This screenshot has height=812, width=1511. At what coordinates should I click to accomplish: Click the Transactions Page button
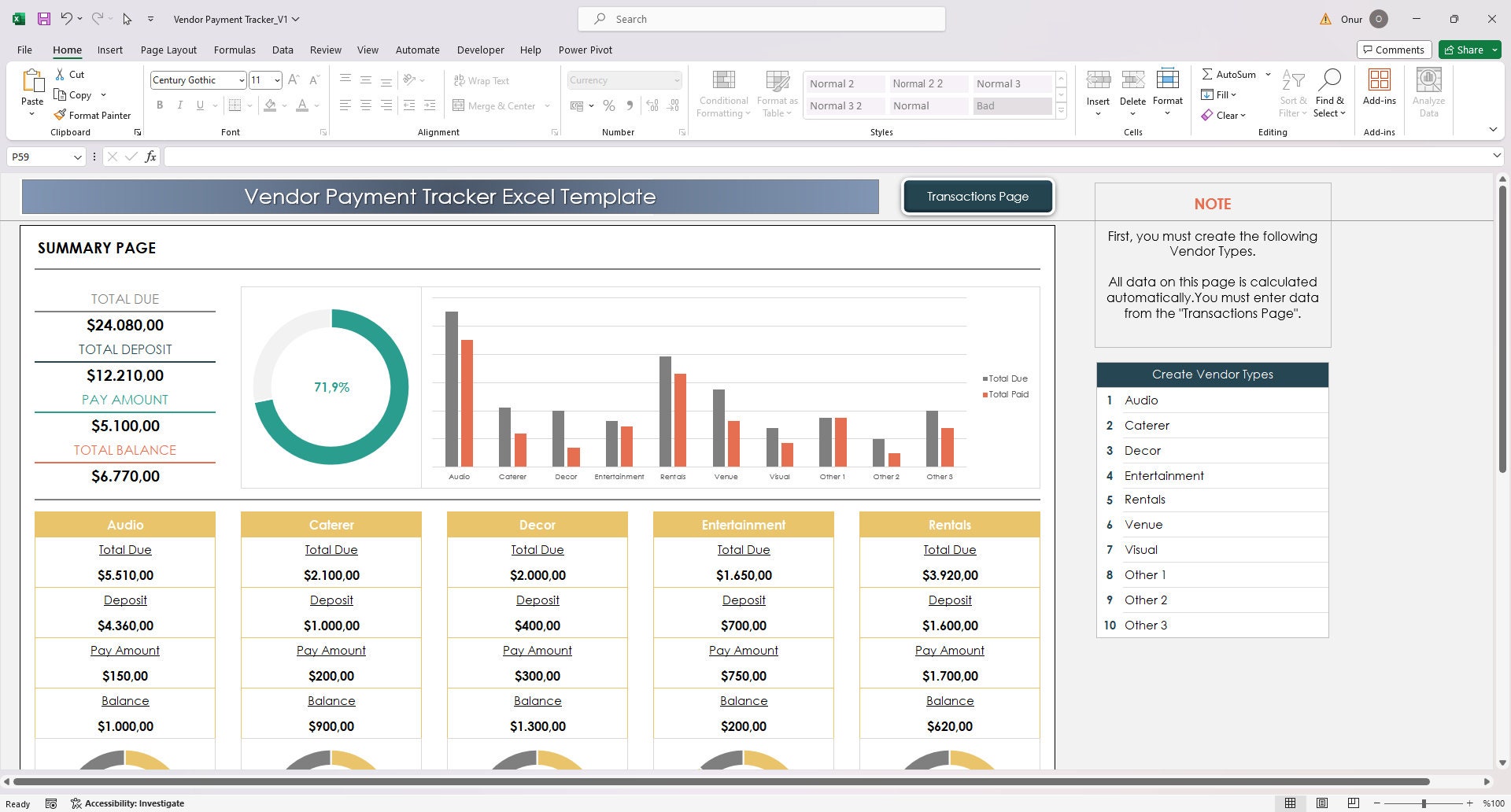tap(977, 197)
